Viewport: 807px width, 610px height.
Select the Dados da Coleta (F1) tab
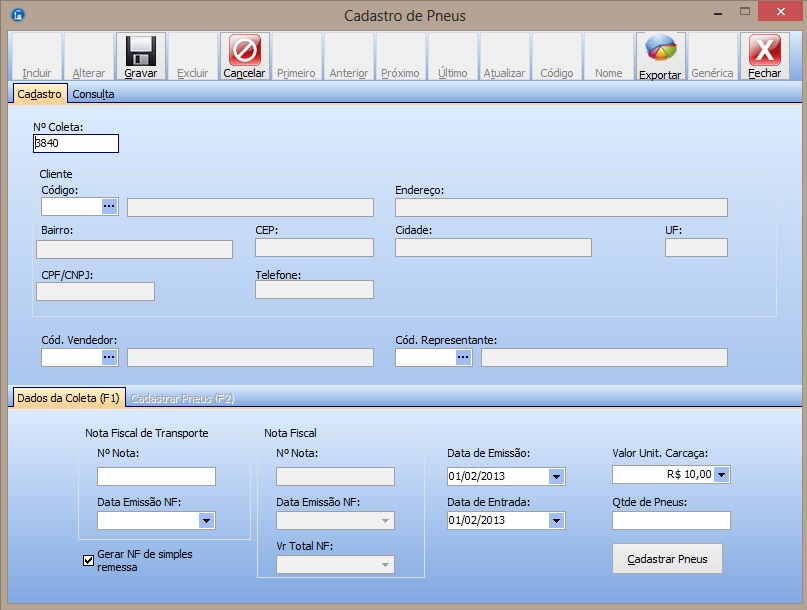point(68,398)
